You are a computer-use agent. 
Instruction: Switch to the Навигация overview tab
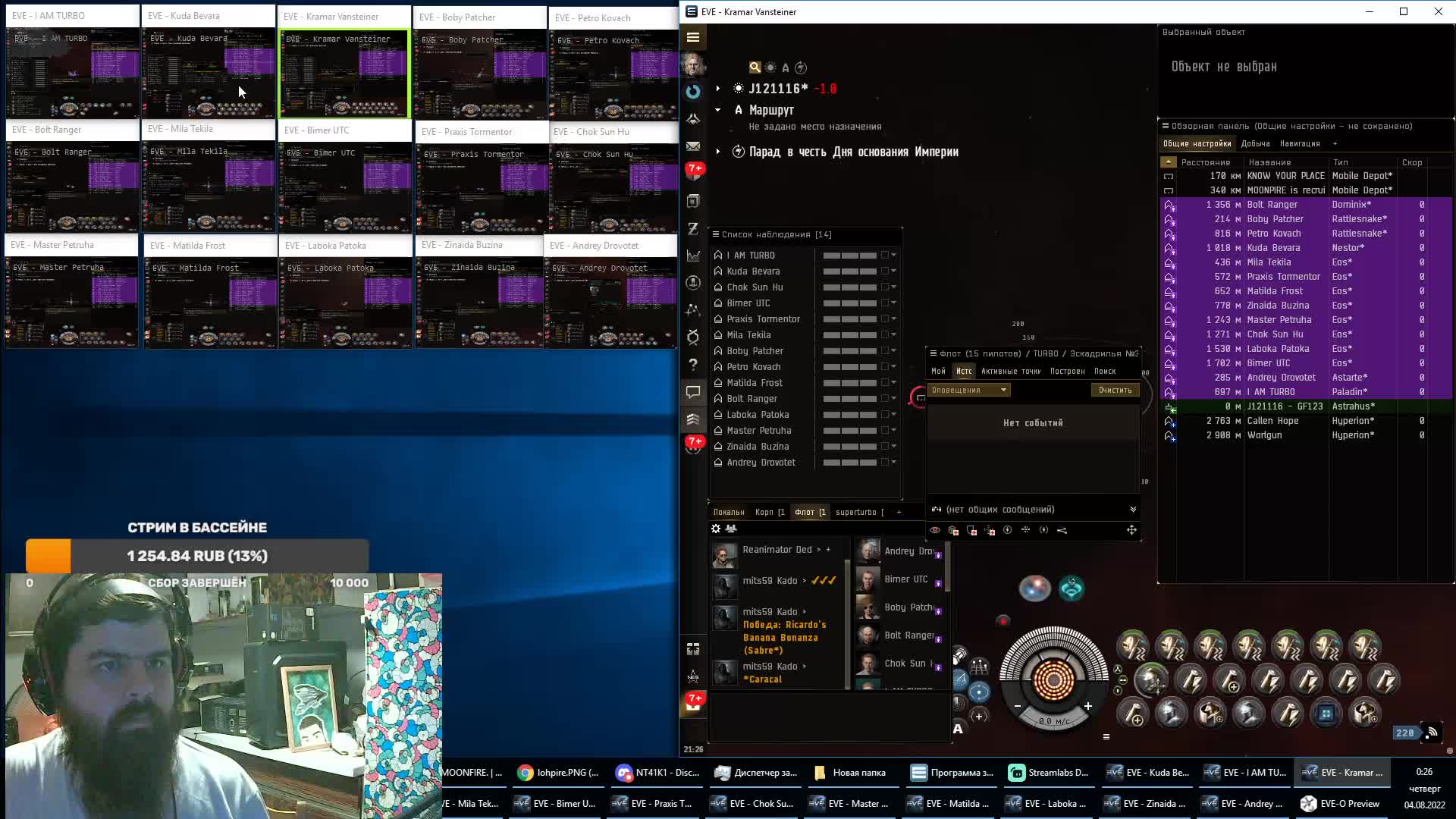[1300, 143]
